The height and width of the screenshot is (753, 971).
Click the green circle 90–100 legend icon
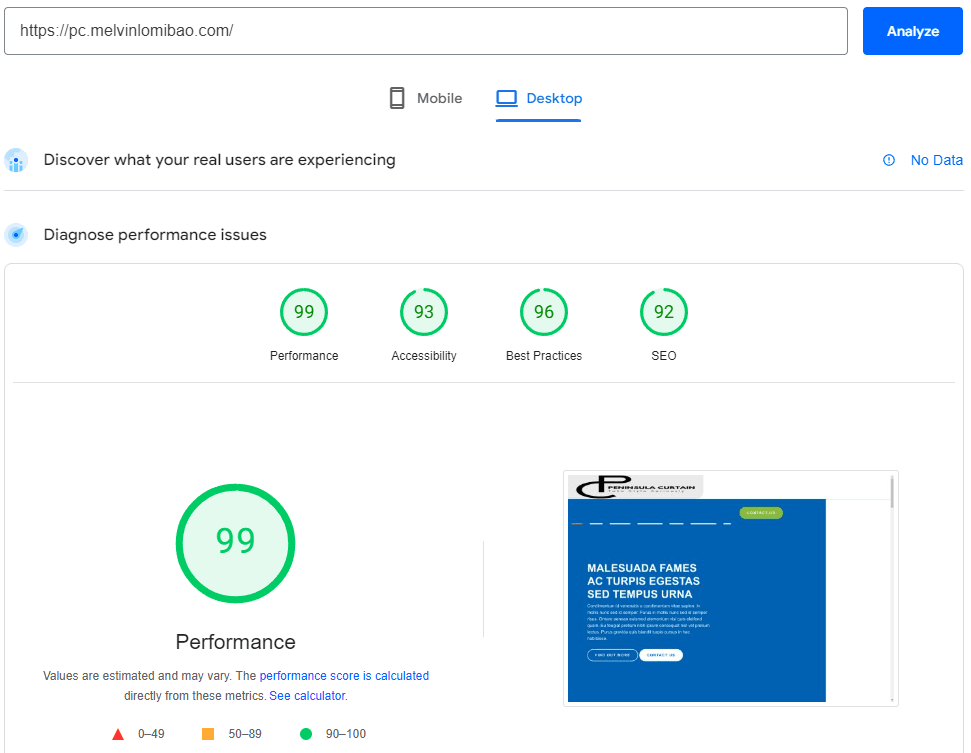306,734
